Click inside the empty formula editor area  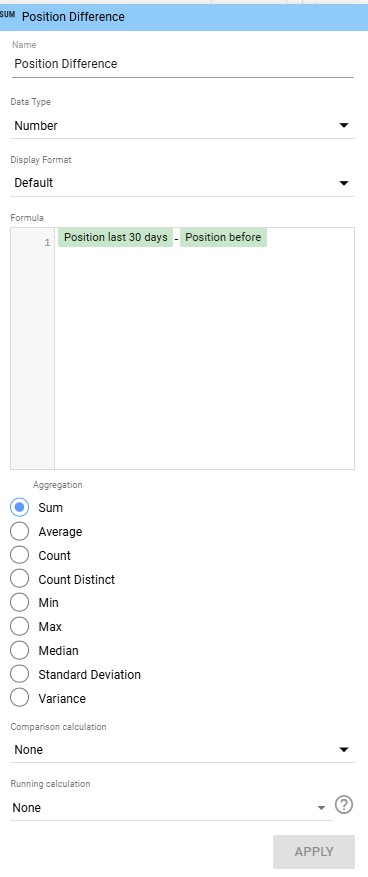coord(204,358)
